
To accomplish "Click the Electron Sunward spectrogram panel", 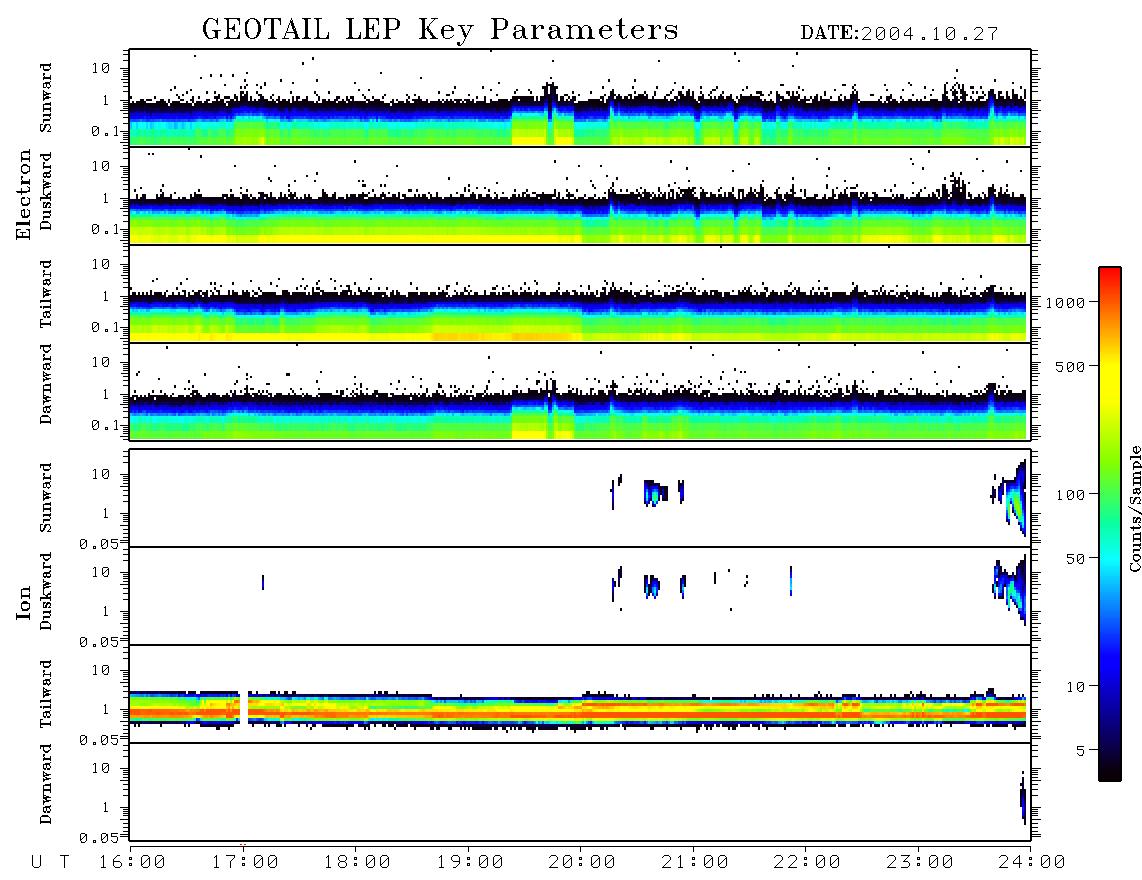I will 580,98.
